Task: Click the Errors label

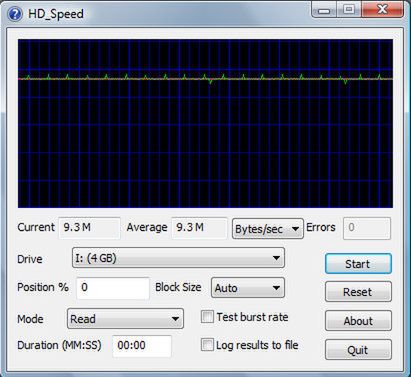Action: point(321,227)
